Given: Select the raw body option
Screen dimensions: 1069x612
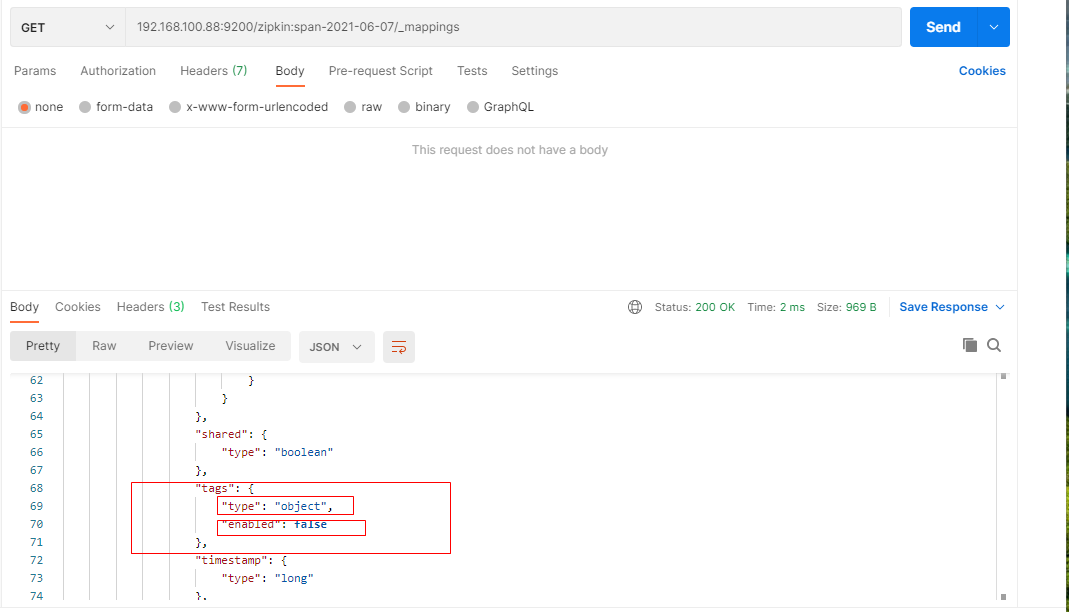Looking at the screenshot, I should pos(362,106).
